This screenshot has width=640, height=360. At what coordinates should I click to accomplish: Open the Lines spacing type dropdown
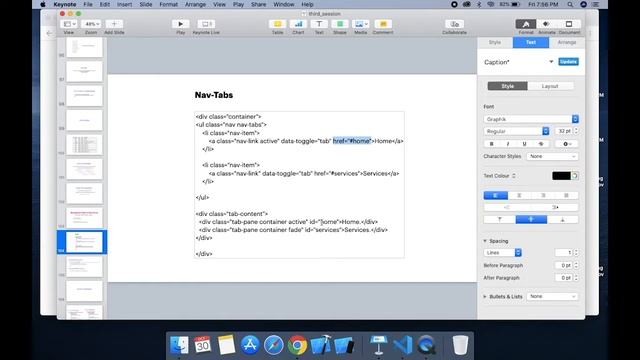(502, 253)
